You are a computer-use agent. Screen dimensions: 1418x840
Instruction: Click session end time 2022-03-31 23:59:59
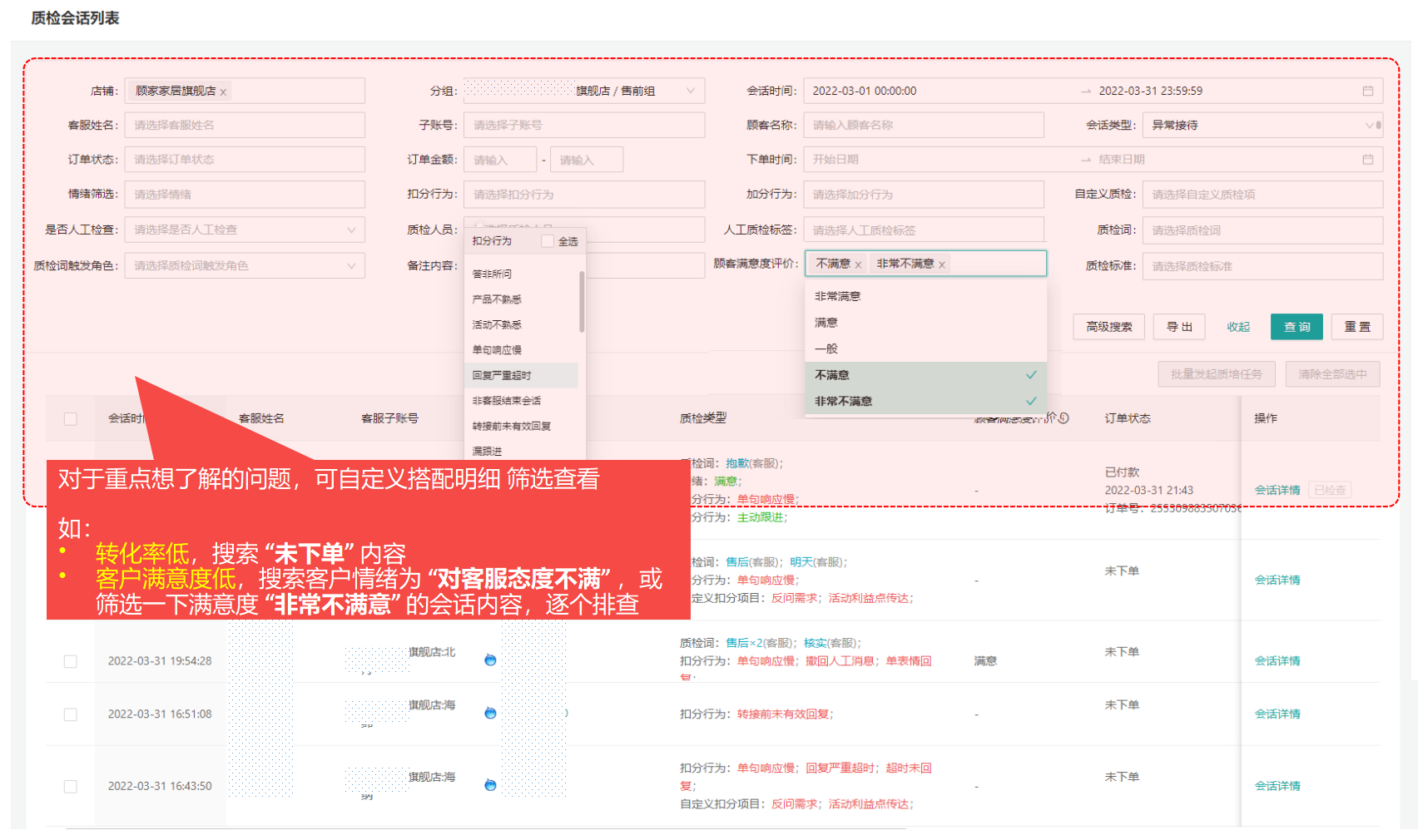pyautogui.click(x=1150, y=91)
